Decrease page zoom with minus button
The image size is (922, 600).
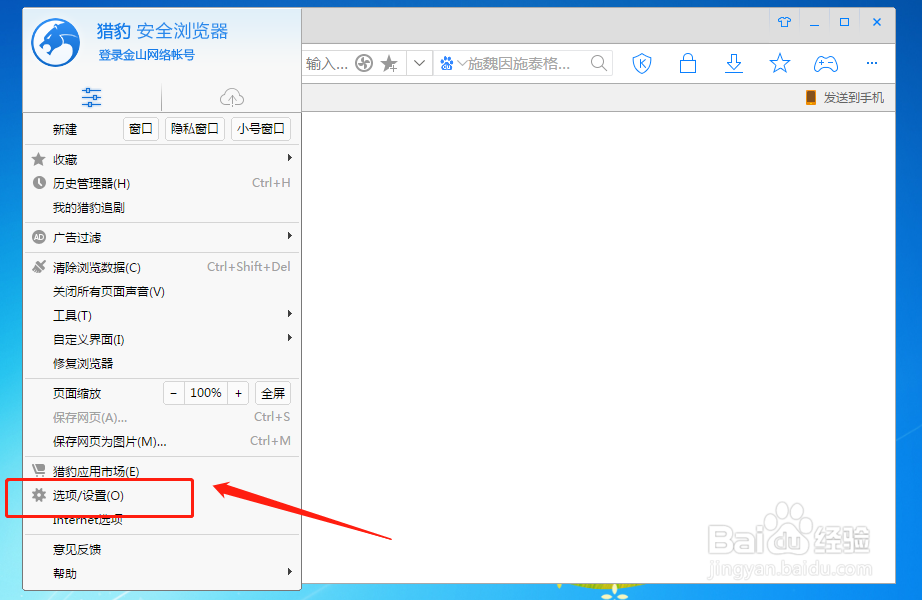click(173, 393)
